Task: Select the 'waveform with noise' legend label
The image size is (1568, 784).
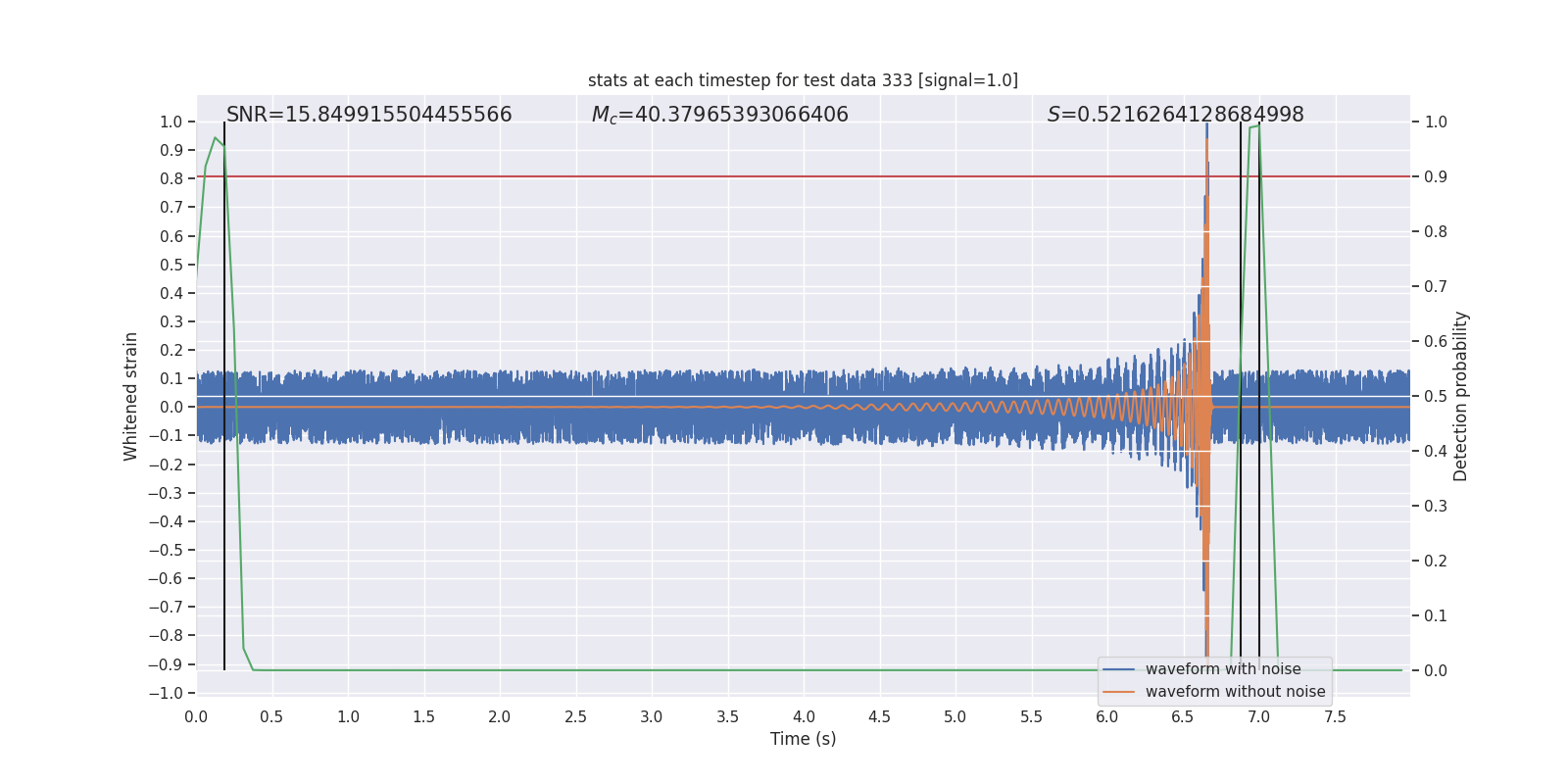Action: 1223,669
